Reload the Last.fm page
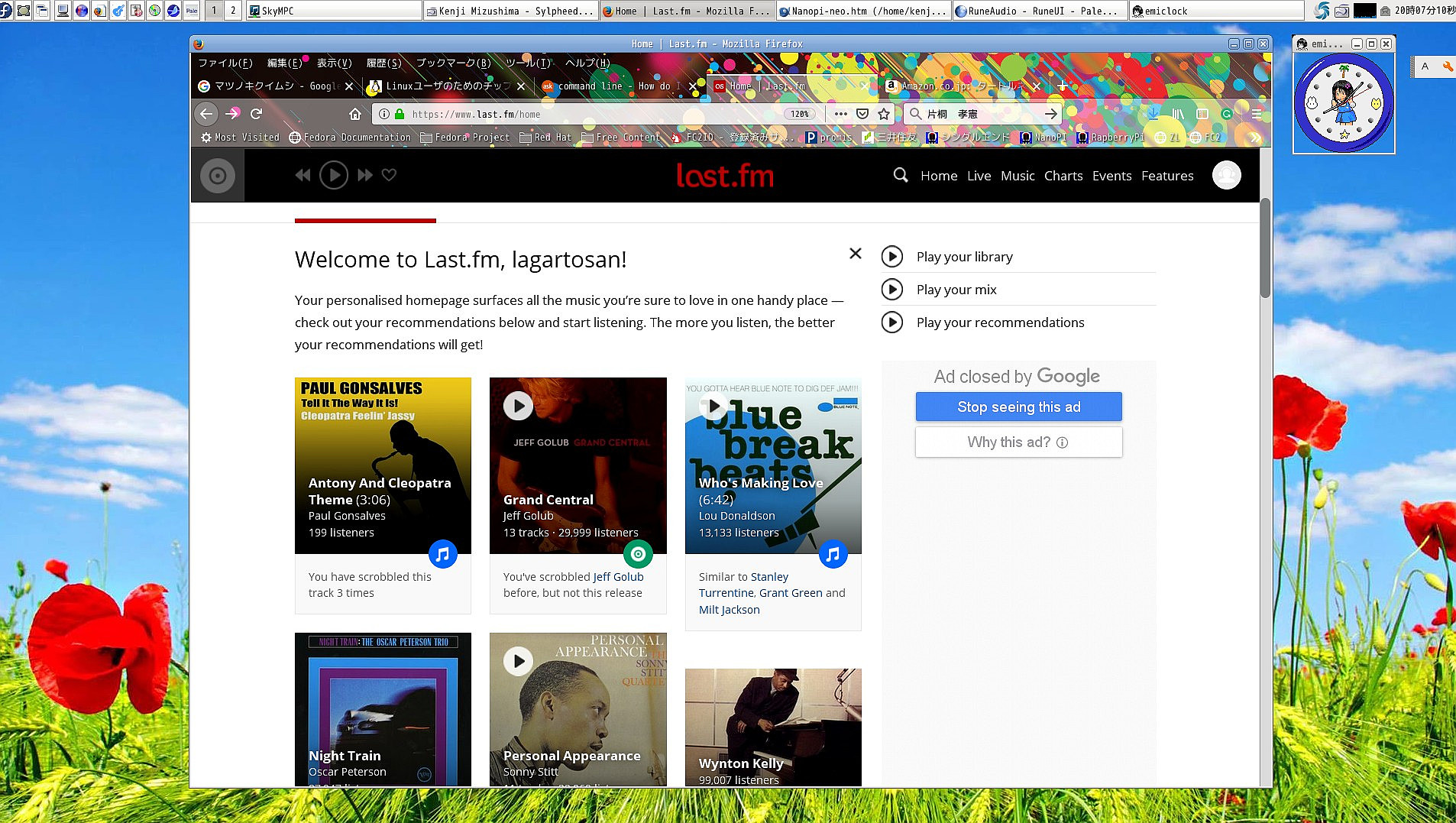The height and width of the screenshot is (823, 1456). coord(256,114)
